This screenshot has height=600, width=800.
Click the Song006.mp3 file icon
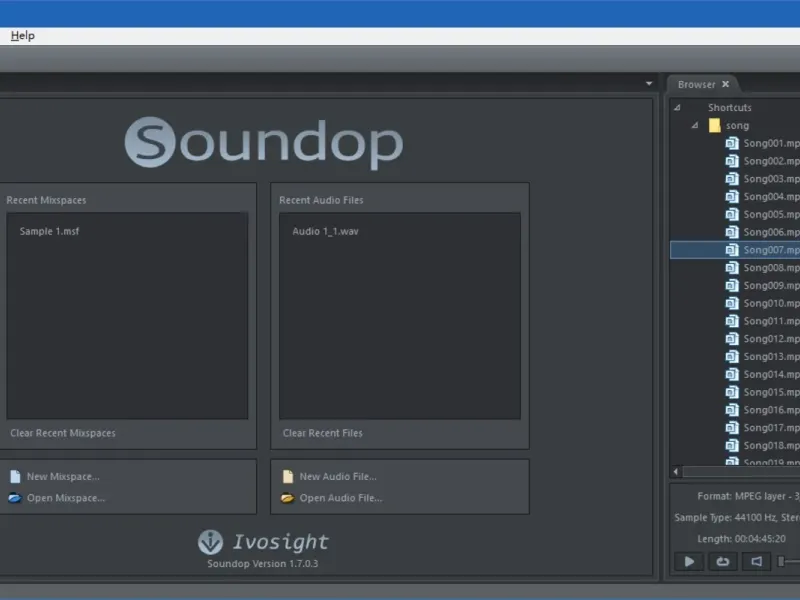point(732,232)
